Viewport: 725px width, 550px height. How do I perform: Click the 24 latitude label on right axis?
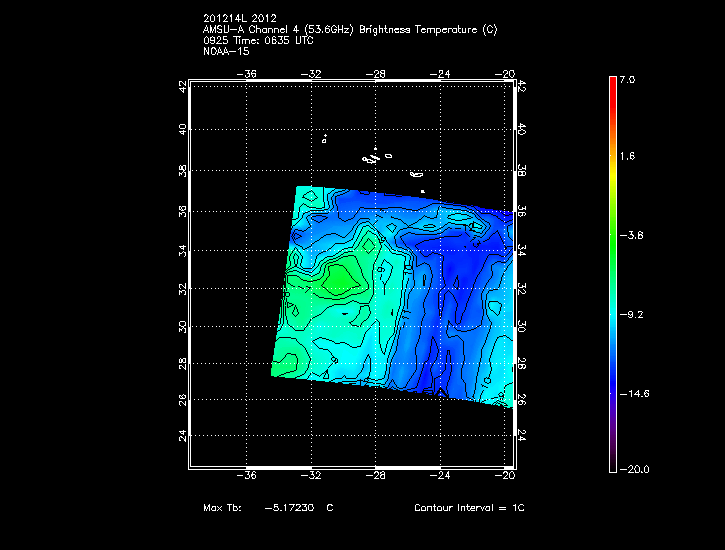click(522, 437)
